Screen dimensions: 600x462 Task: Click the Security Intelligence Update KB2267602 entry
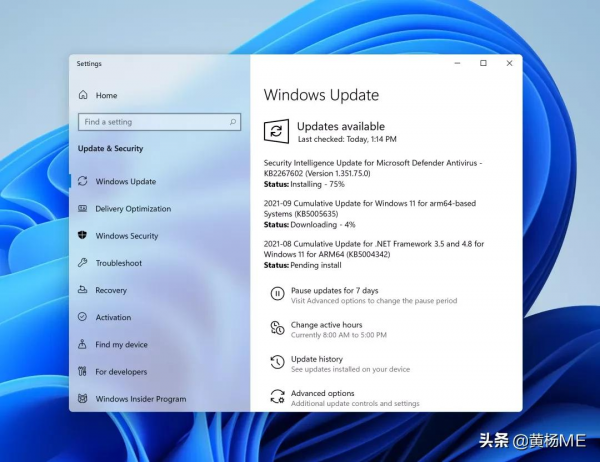click(373, 168)
